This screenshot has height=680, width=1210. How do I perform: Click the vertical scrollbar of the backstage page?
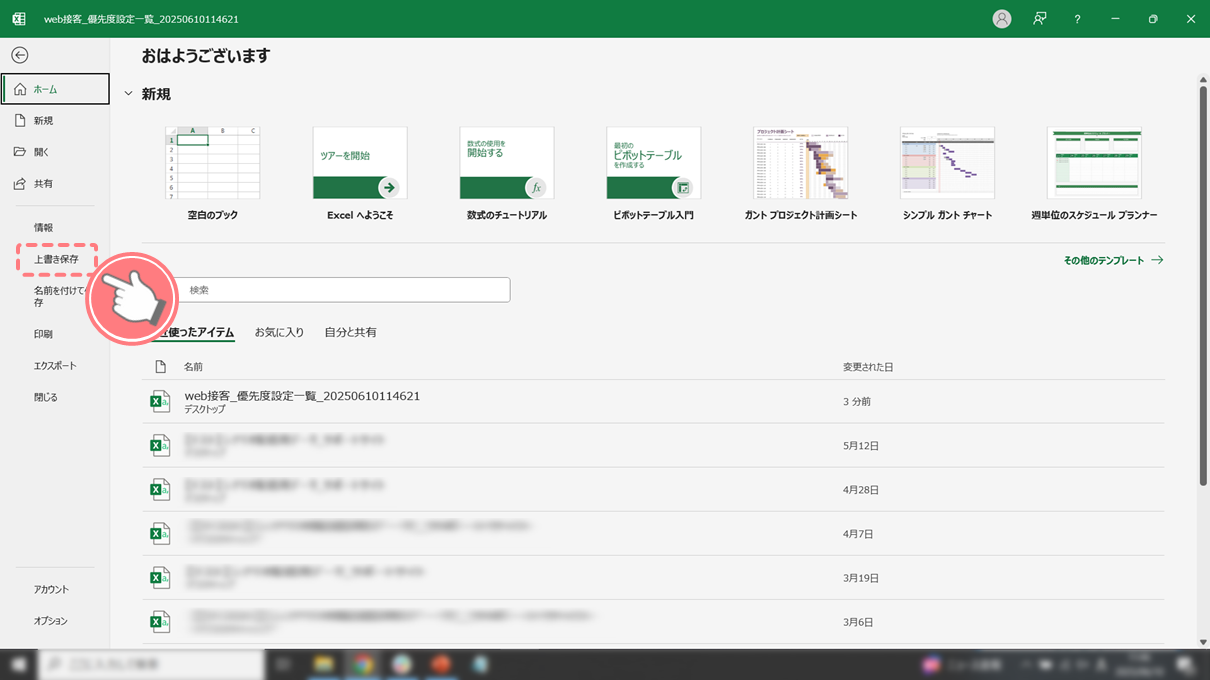(x=1203, y=285)
